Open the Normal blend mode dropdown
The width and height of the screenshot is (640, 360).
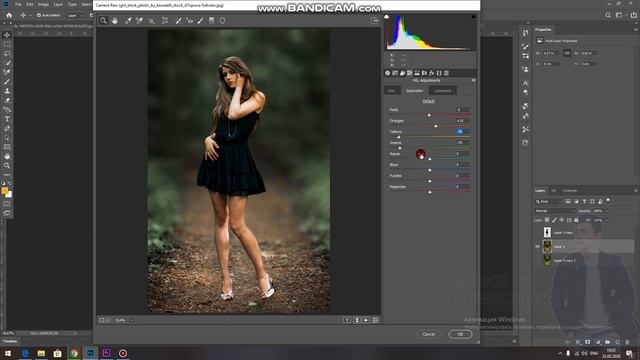point(555,211)
